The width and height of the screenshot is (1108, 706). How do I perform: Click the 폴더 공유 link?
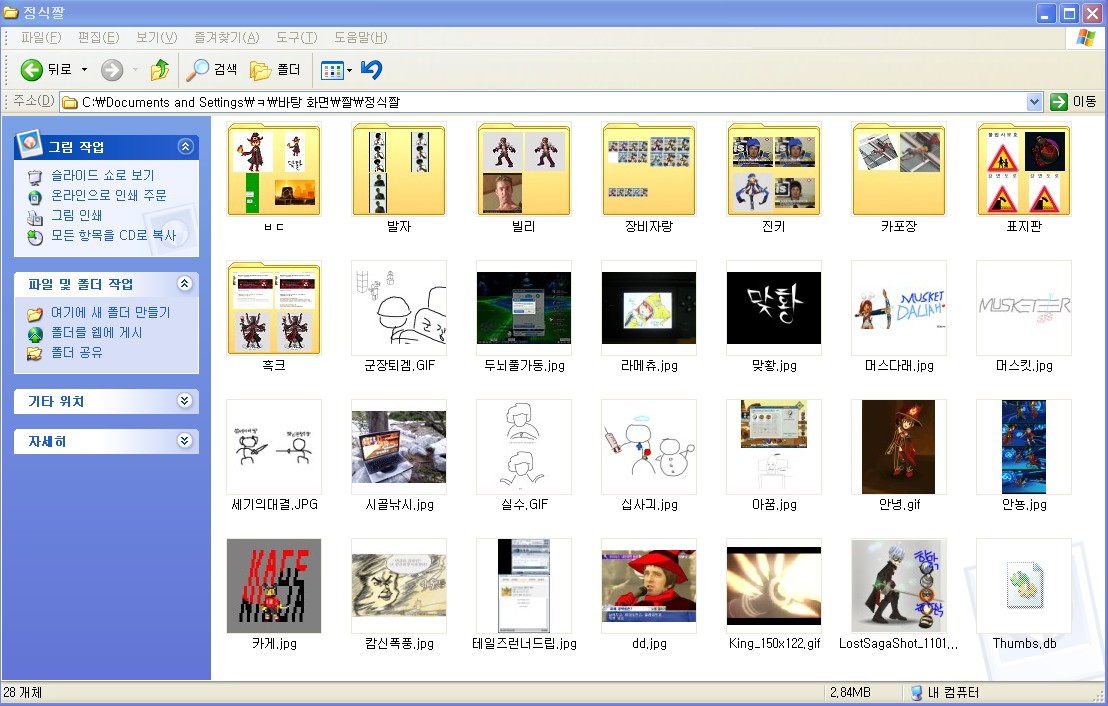tap(76, 352)
